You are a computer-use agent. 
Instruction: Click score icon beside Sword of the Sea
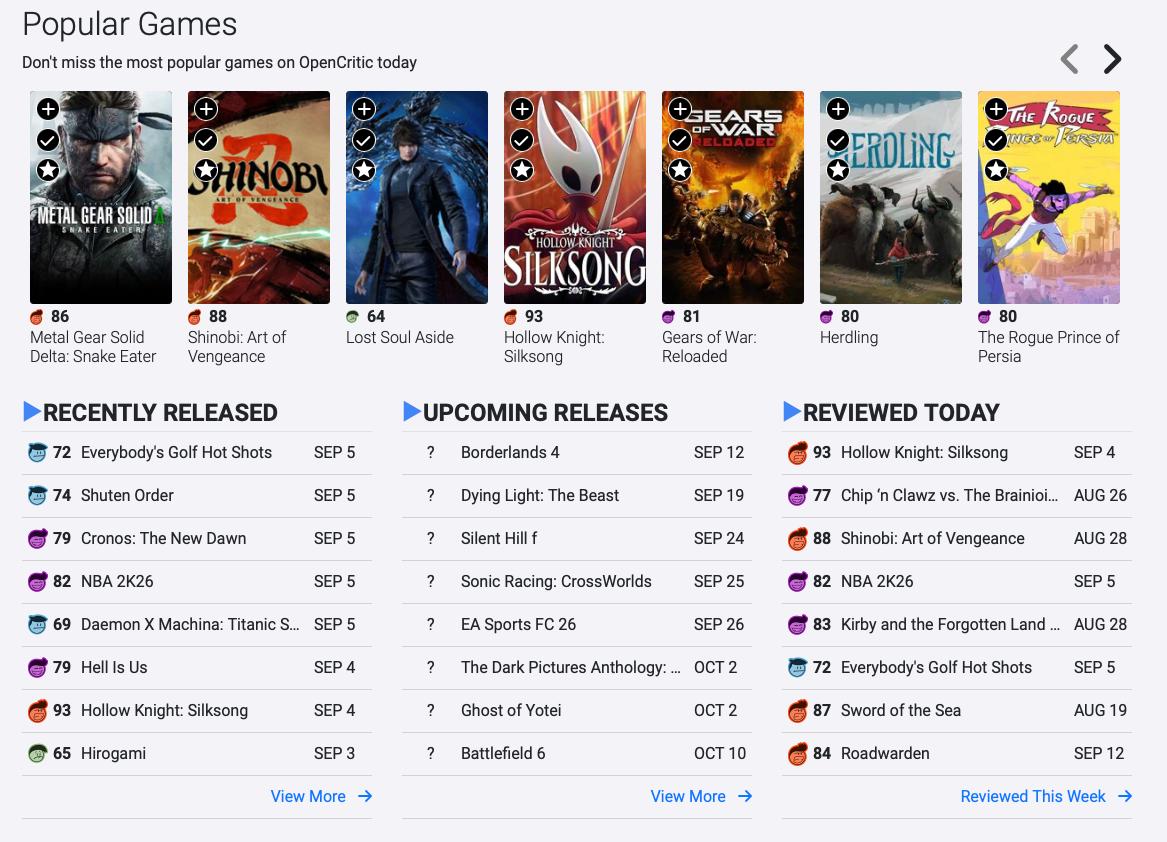click(798, 711)
